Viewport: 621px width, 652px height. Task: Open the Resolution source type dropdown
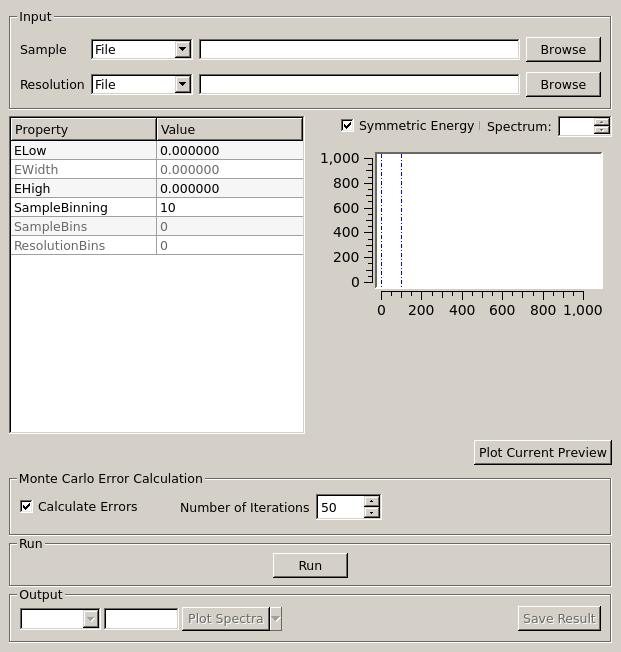pos(141,84)
